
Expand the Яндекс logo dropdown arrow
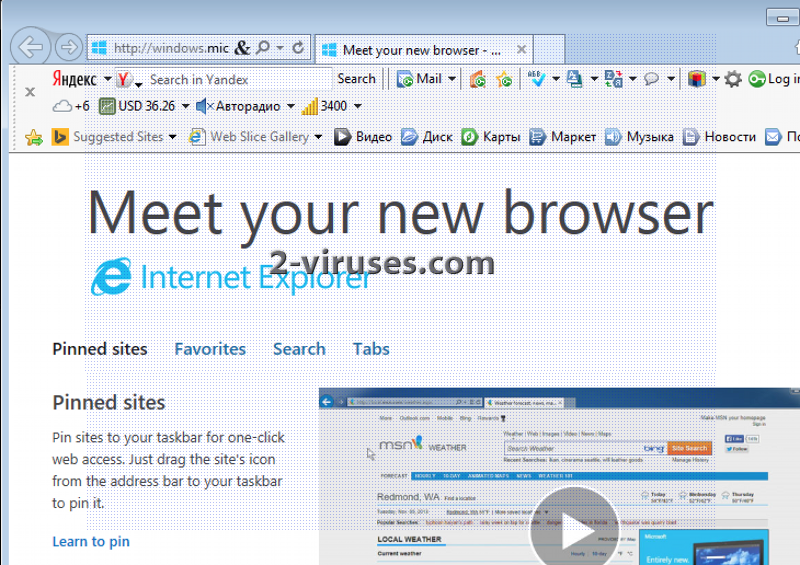pyautogui.click(x=108, y=79)
